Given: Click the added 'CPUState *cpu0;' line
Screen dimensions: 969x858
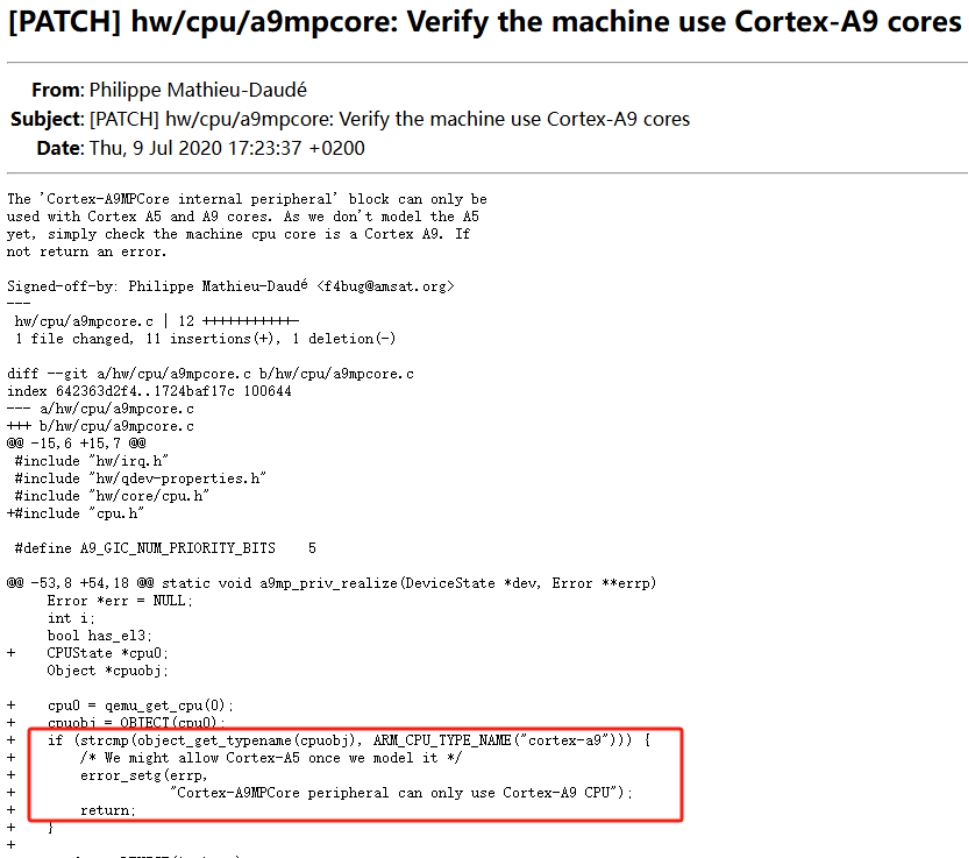Looking at the screenshot, I should click(97, 654).
